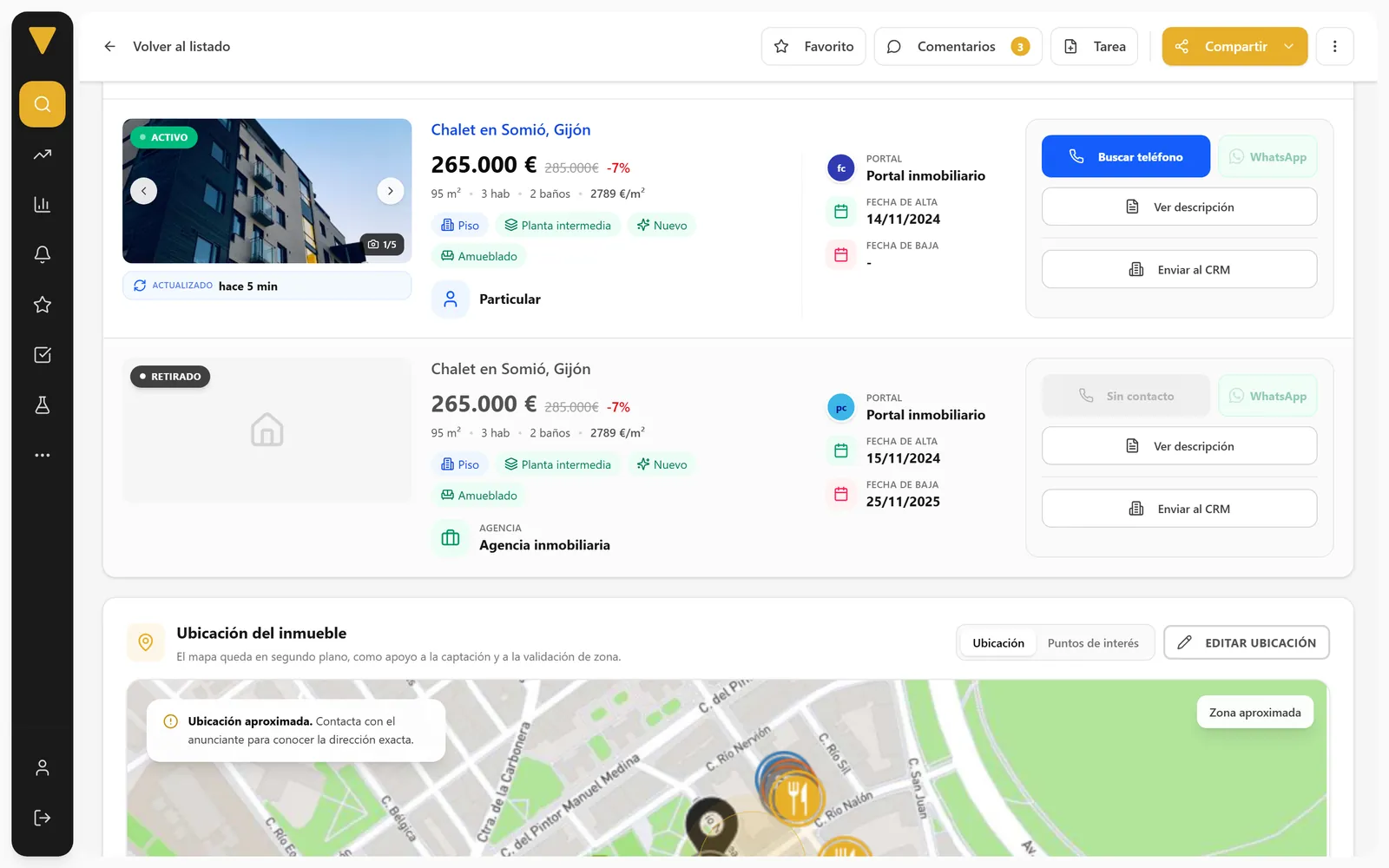Open the user profile sidebar icon
Screen dimensions: 1389x868
pos(43,768)
